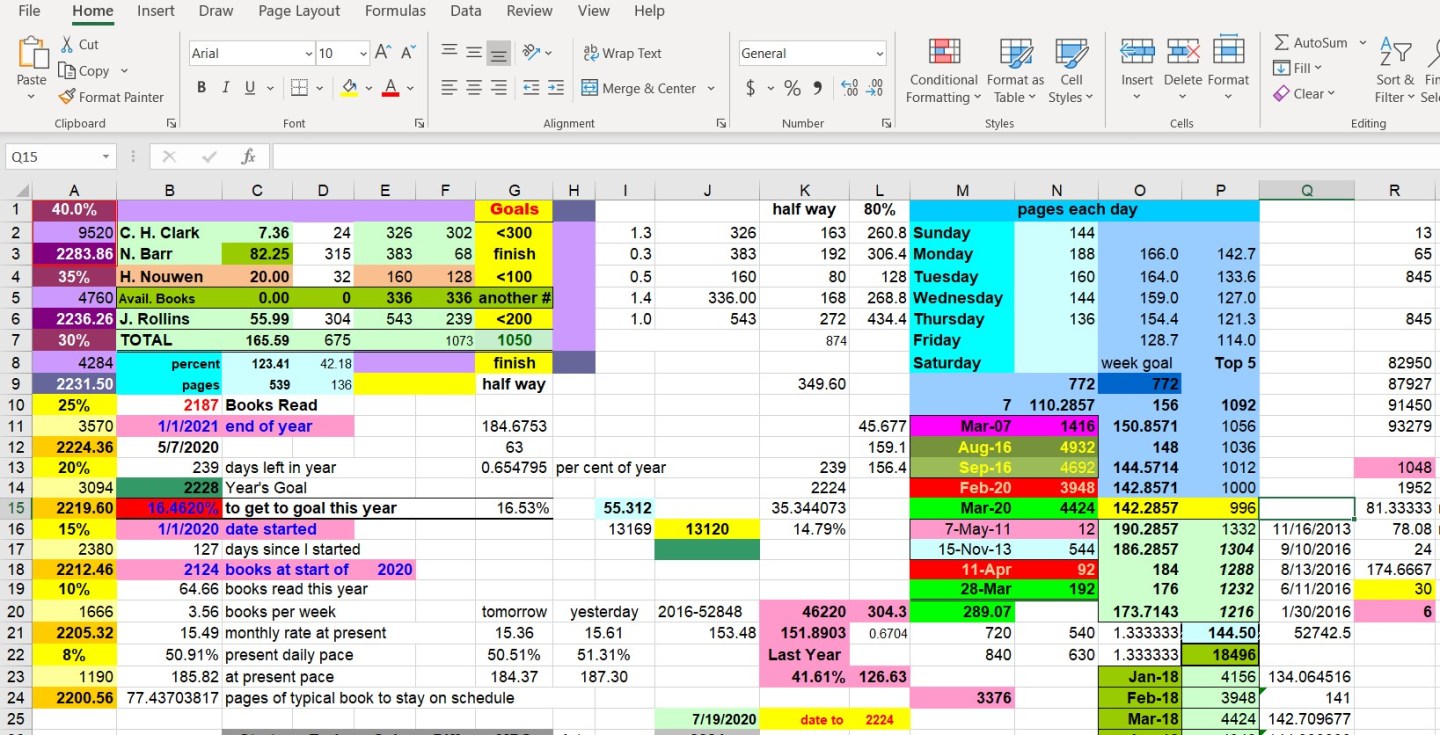Switch to the Formulas tab
This screenshot has width=1440, height=735.
[395, 11]
